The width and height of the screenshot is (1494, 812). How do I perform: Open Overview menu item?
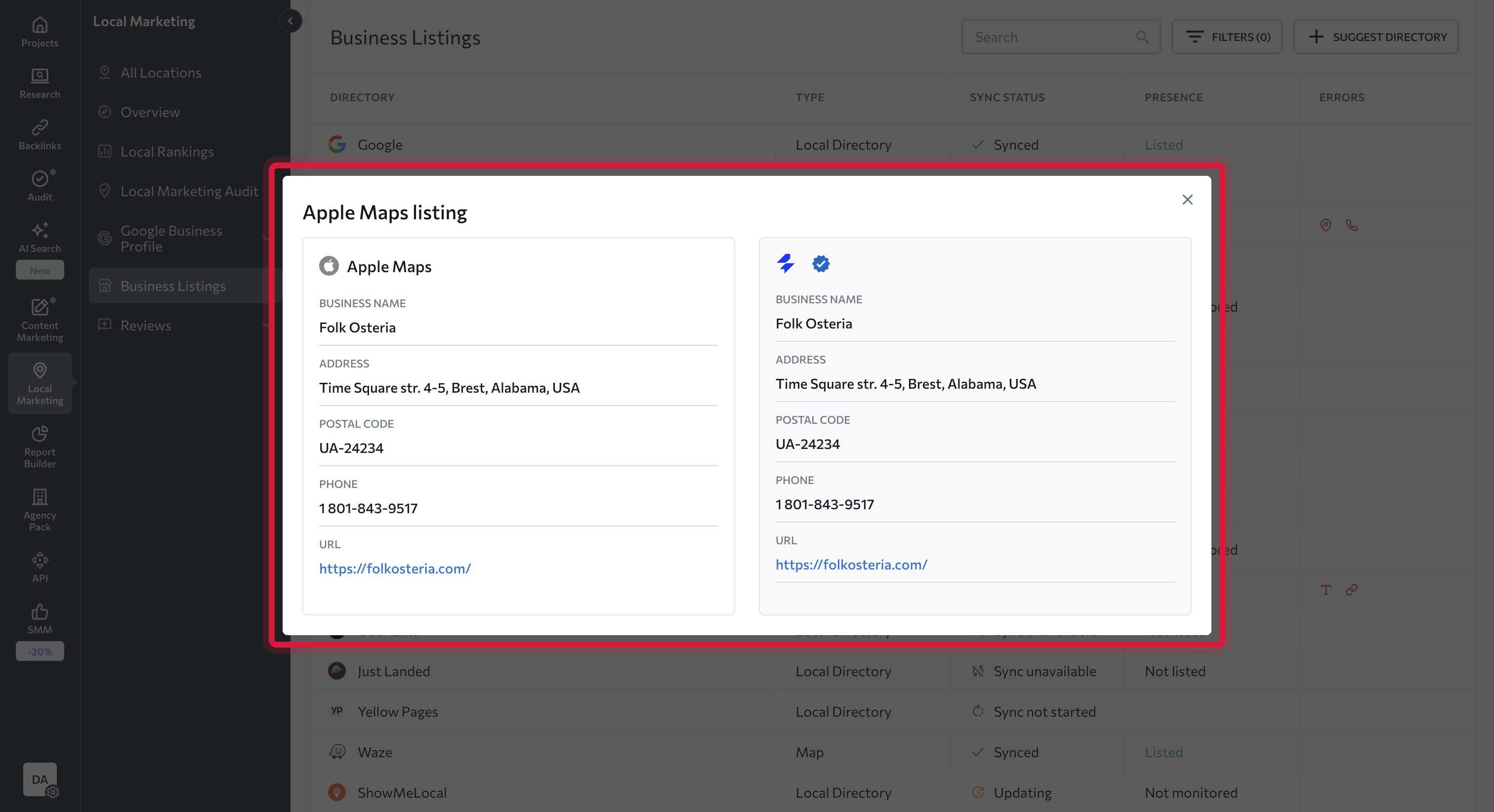click(x=150, y=112)
